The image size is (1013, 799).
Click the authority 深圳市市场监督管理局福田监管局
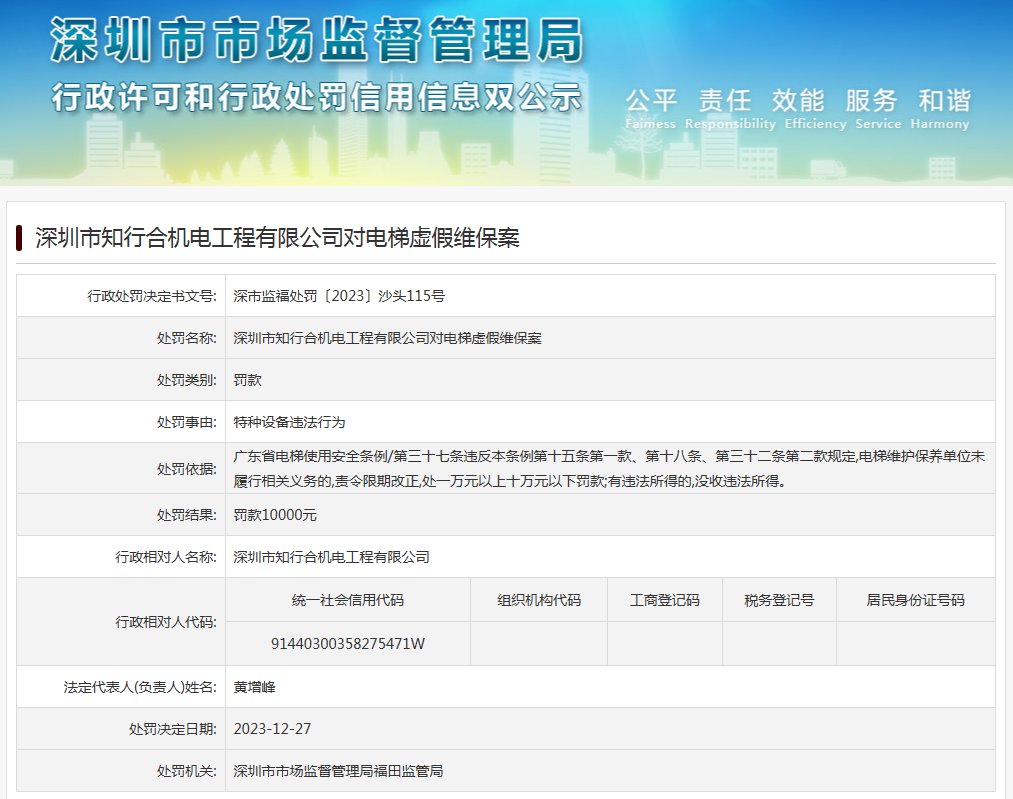tap(338, 771)
